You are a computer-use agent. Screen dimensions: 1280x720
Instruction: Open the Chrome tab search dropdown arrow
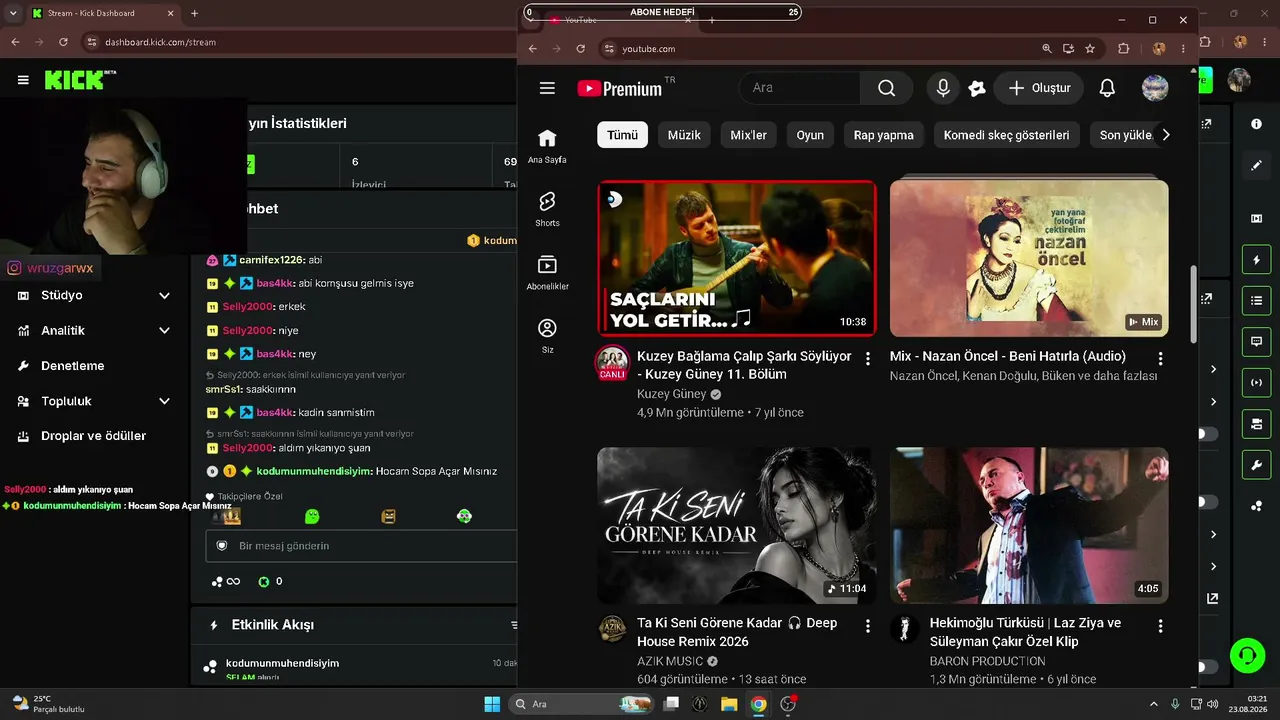[14, 13]
